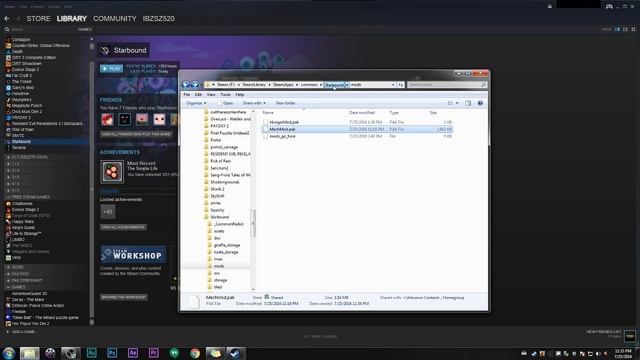Select the mods_go_here file
640x360 pixels.
(282, 136)
